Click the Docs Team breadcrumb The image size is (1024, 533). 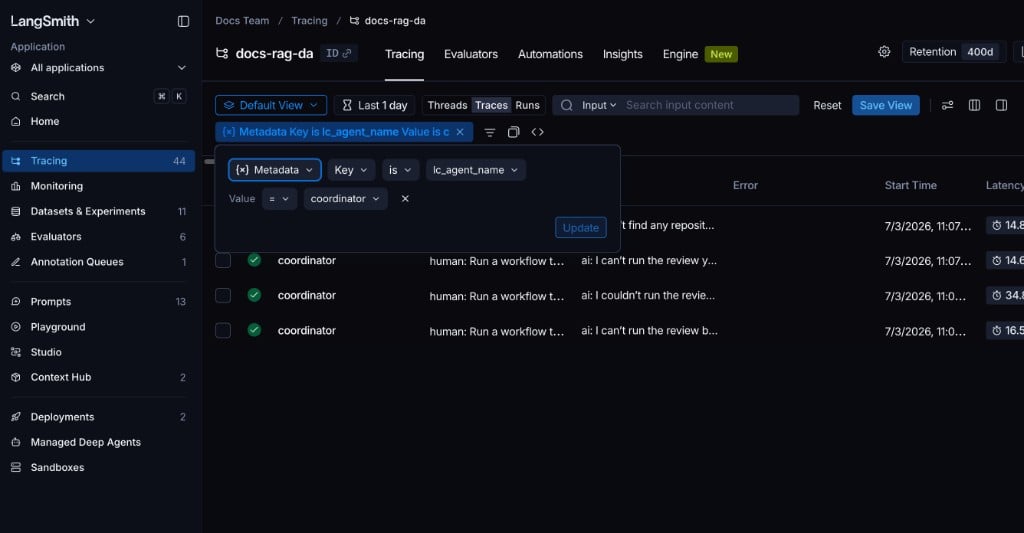242,21
